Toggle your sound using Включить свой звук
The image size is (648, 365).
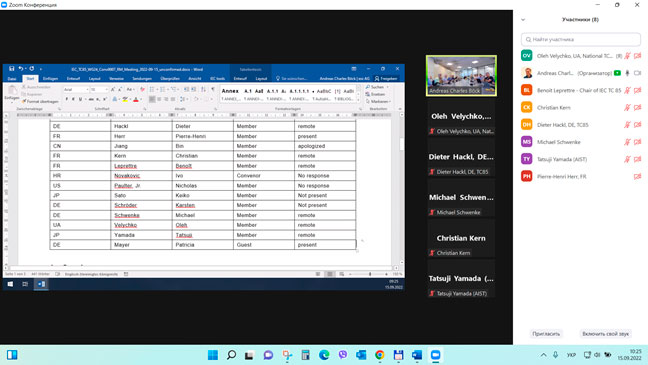tap(605, 334)
